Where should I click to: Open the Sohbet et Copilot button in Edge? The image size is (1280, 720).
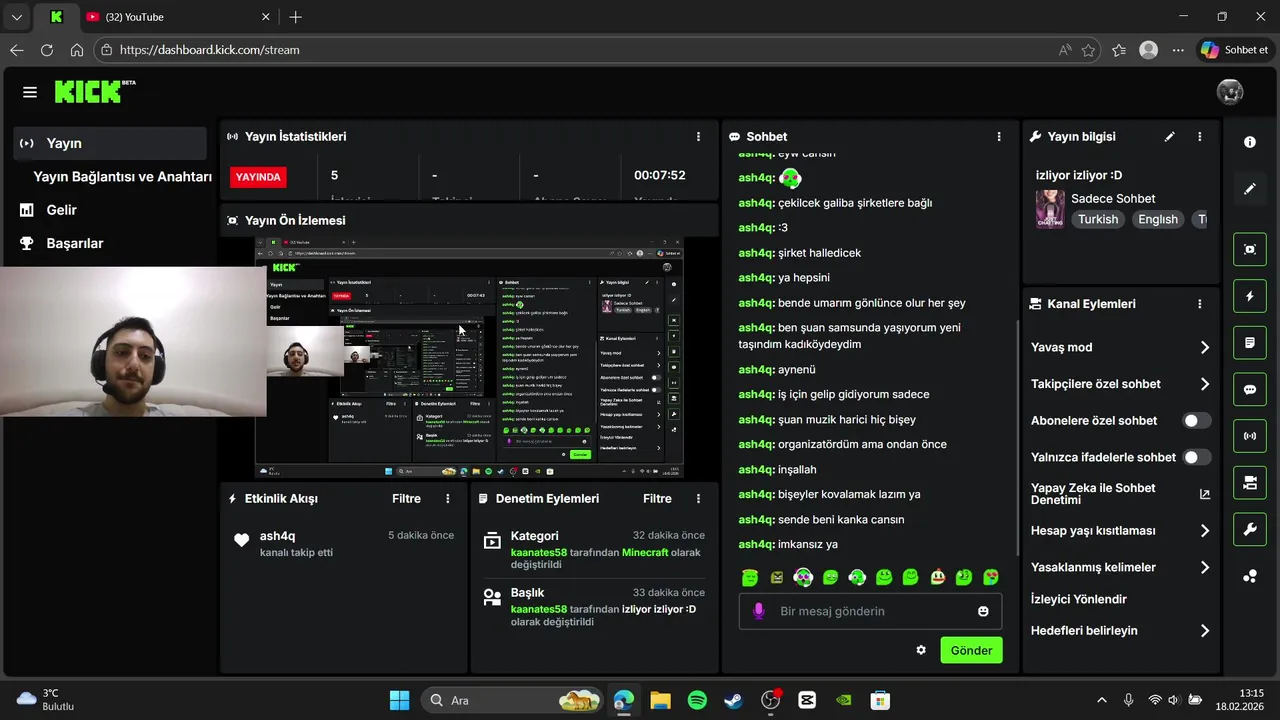pos(1235,50)
